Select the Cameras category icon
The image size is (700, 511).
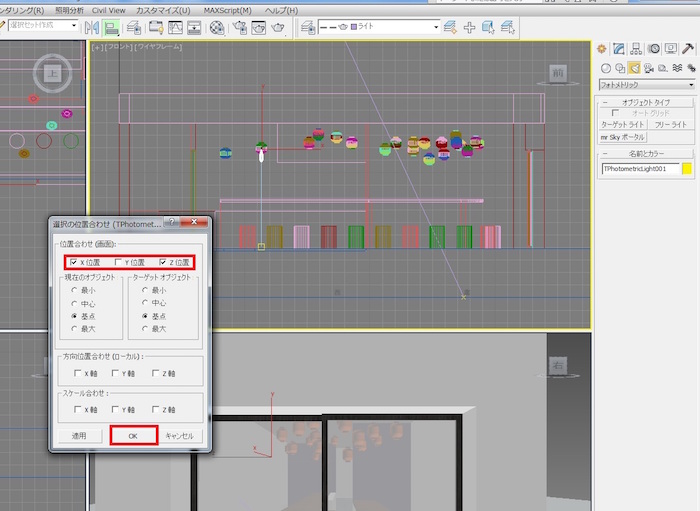pyautogui.click(x=648, y=68)
